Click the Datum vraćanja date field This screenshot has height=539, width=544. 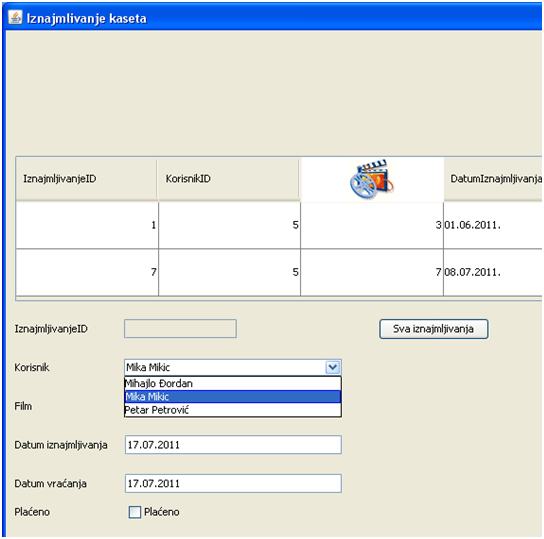233,483
